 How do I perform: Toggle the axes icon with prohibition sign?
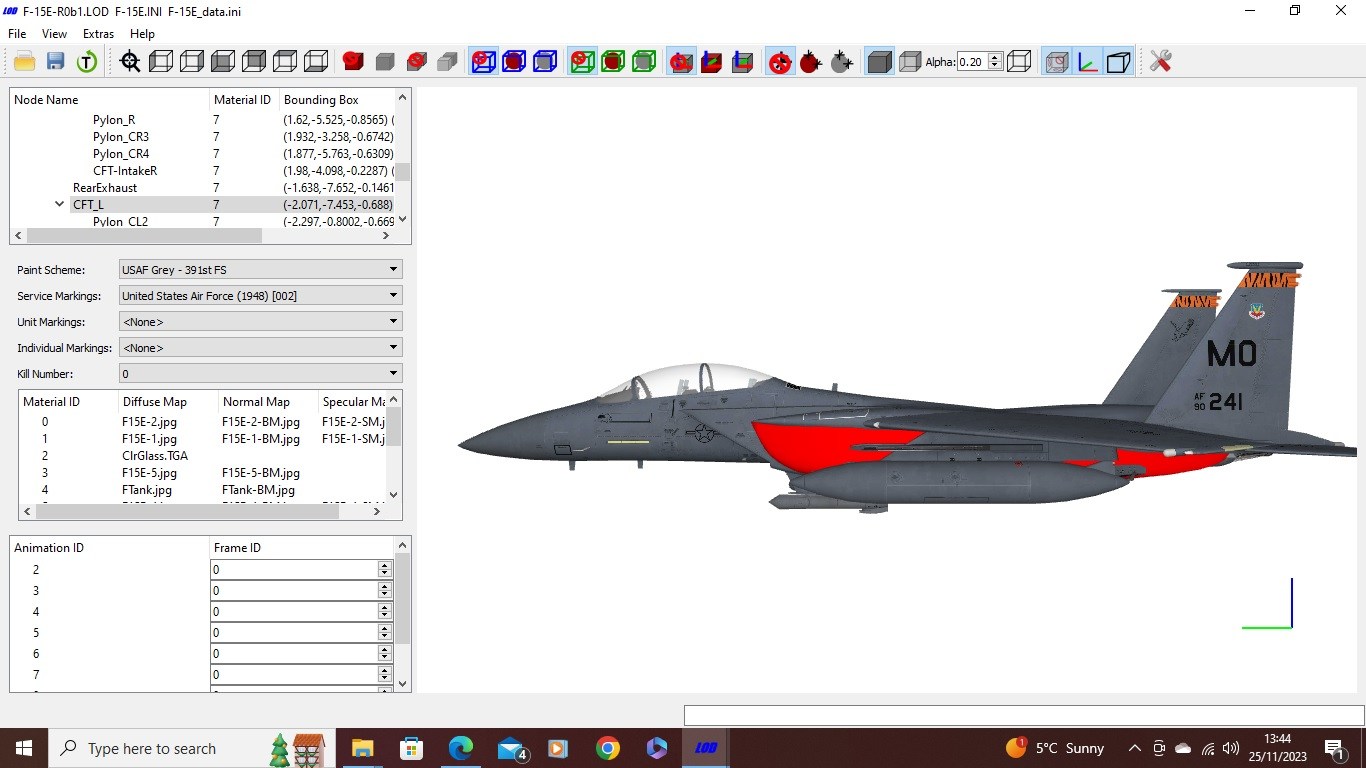click(x=681, y=62)
